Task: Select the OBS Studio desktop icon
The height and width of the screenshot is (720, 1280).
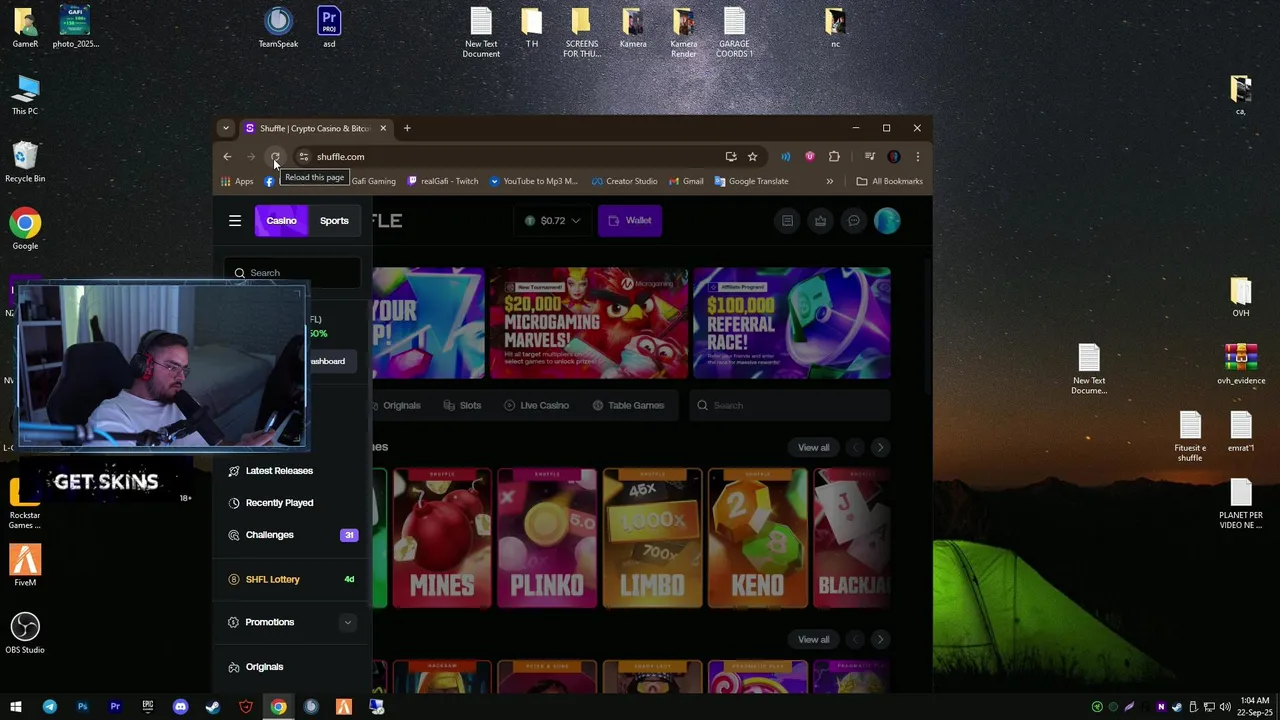Action: click(25, 634)
